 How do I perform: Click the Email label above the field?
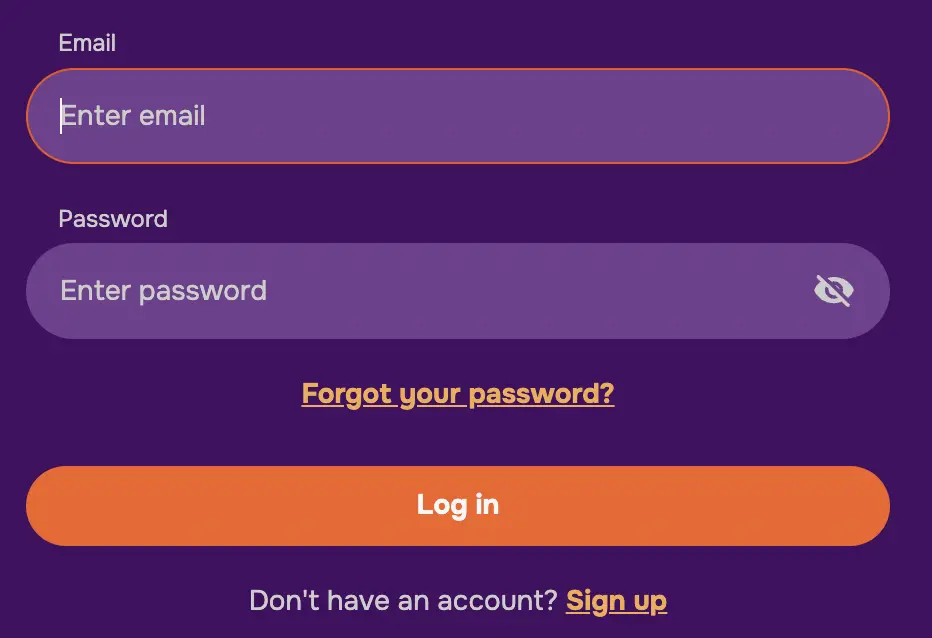[87, 43]
